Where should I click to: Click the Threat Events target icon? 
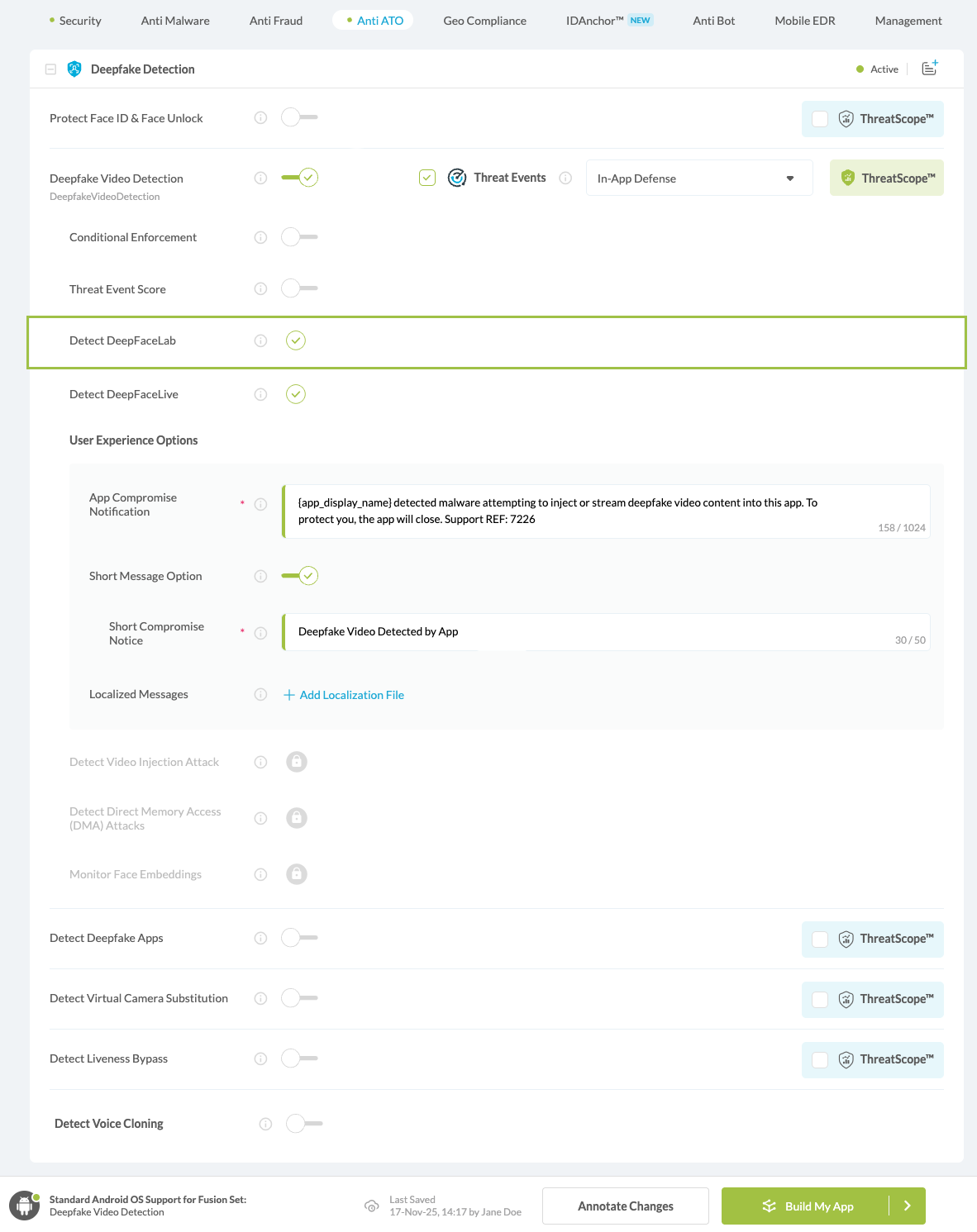[x=456, y=177]
